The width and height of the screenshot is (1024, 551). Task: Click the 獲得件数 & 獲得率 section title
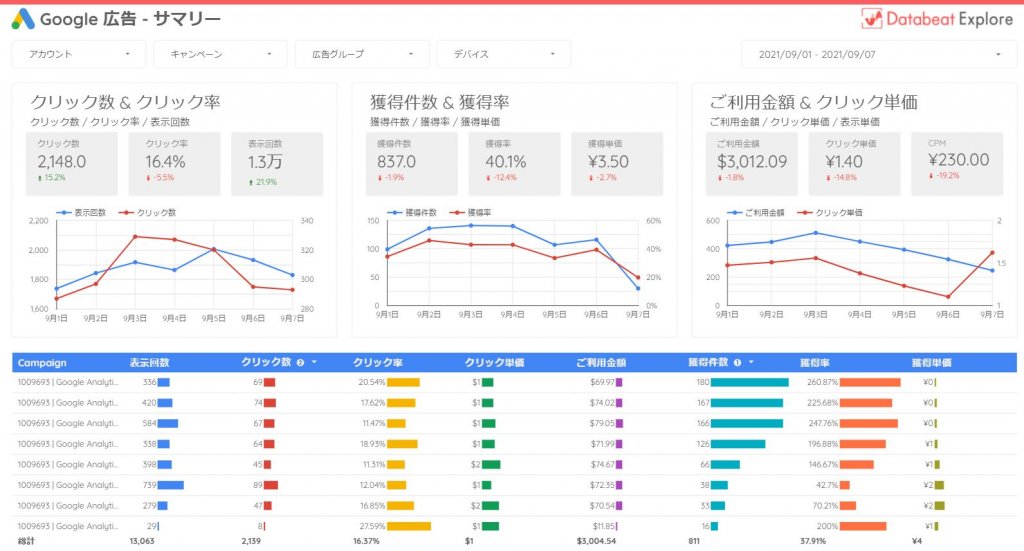pyautogui.click(x=440, y=102)
